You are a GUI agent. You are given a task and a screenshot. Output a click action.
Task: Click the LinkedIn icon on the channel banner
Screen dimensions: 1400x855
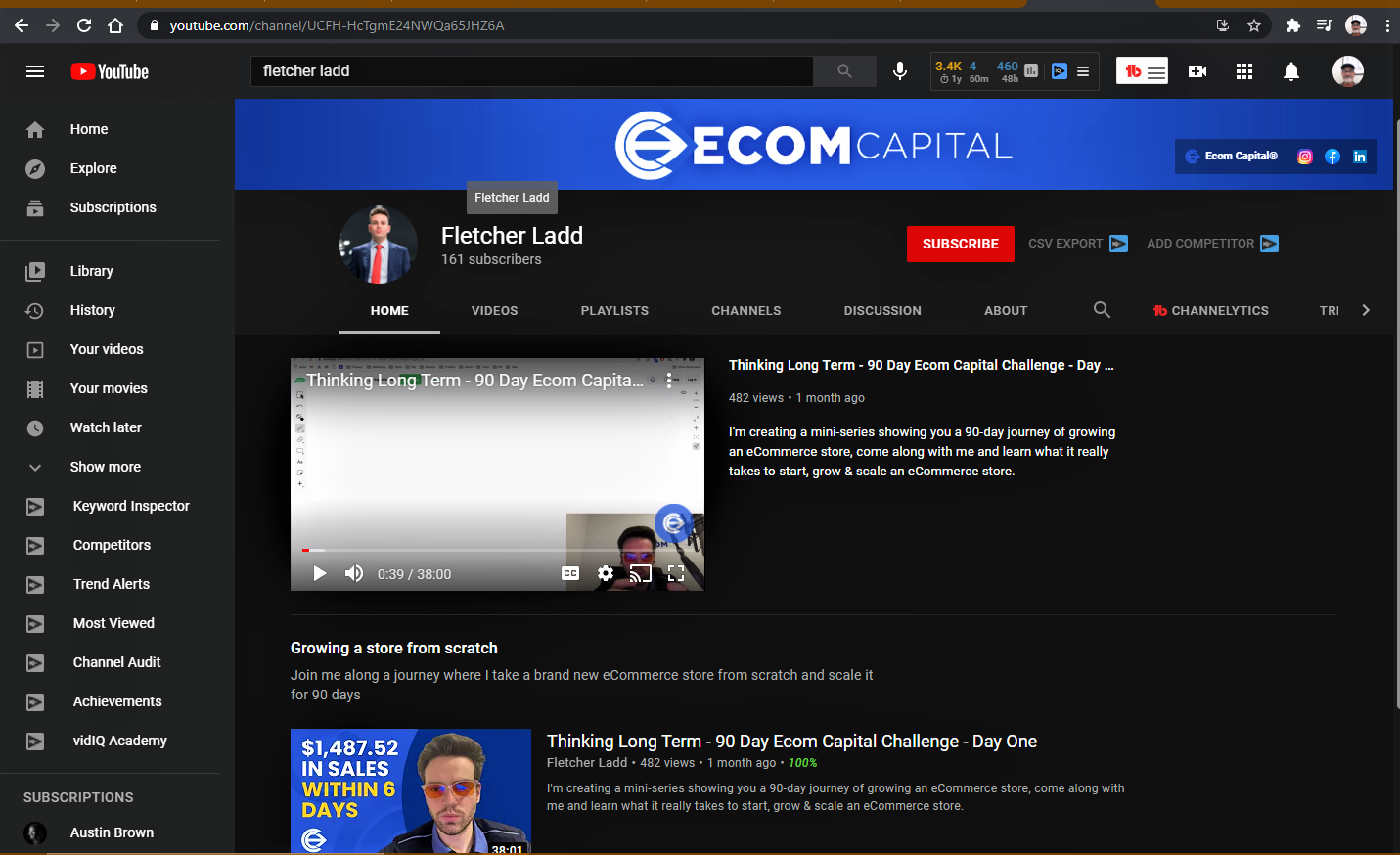pyautogui.click(x=1360, y=156)
